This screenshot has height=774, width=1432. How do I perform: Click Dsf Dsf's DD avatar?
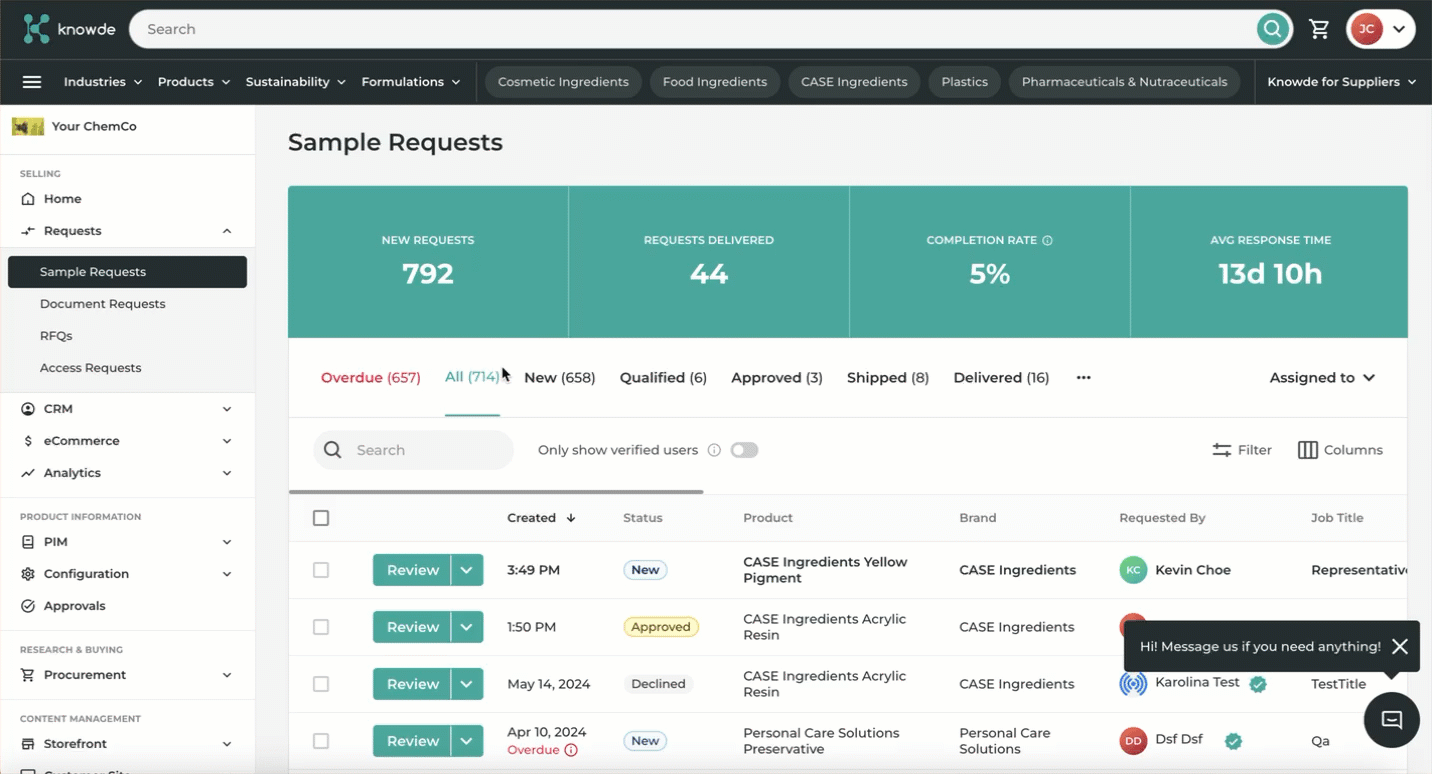coord(1133,741)
